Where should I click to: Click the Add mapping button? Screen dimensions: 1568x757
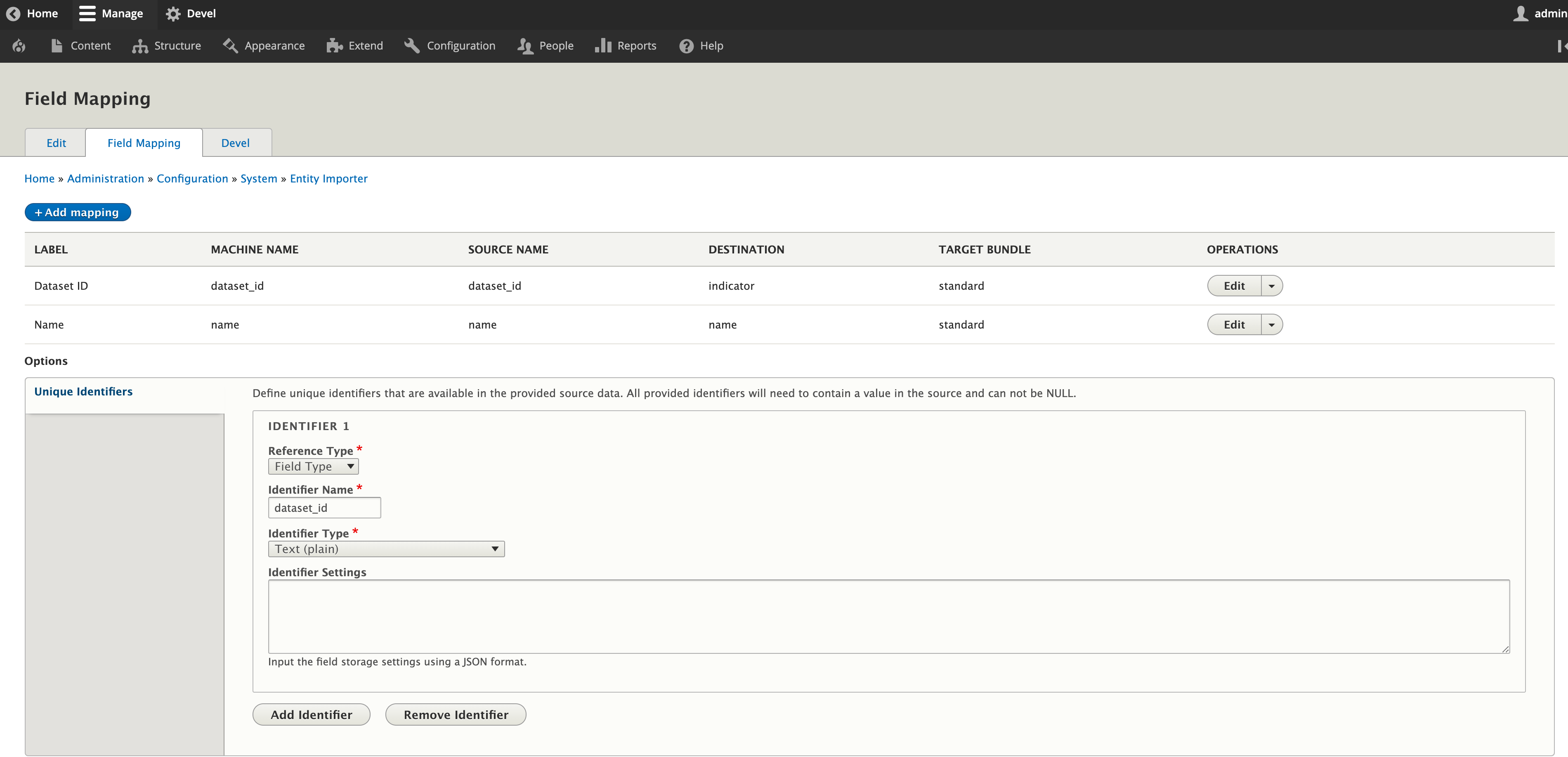[x=77, y=212]
